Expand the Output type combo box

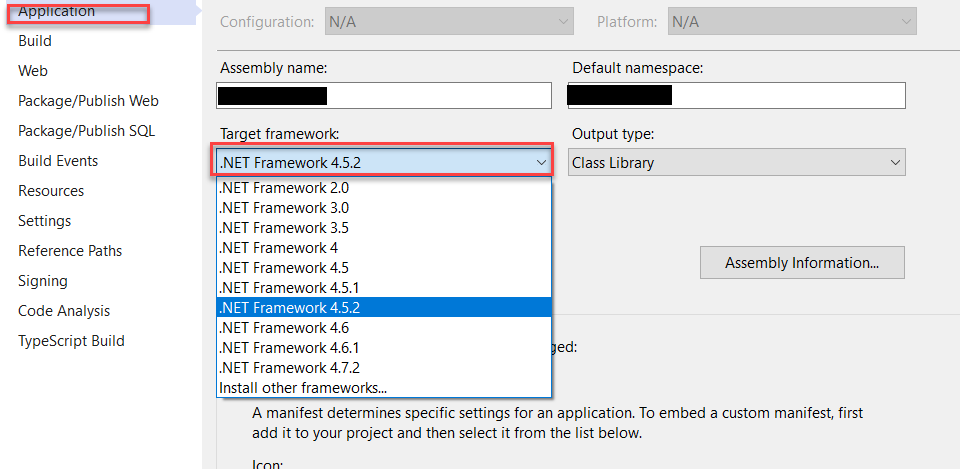point(736,162)
